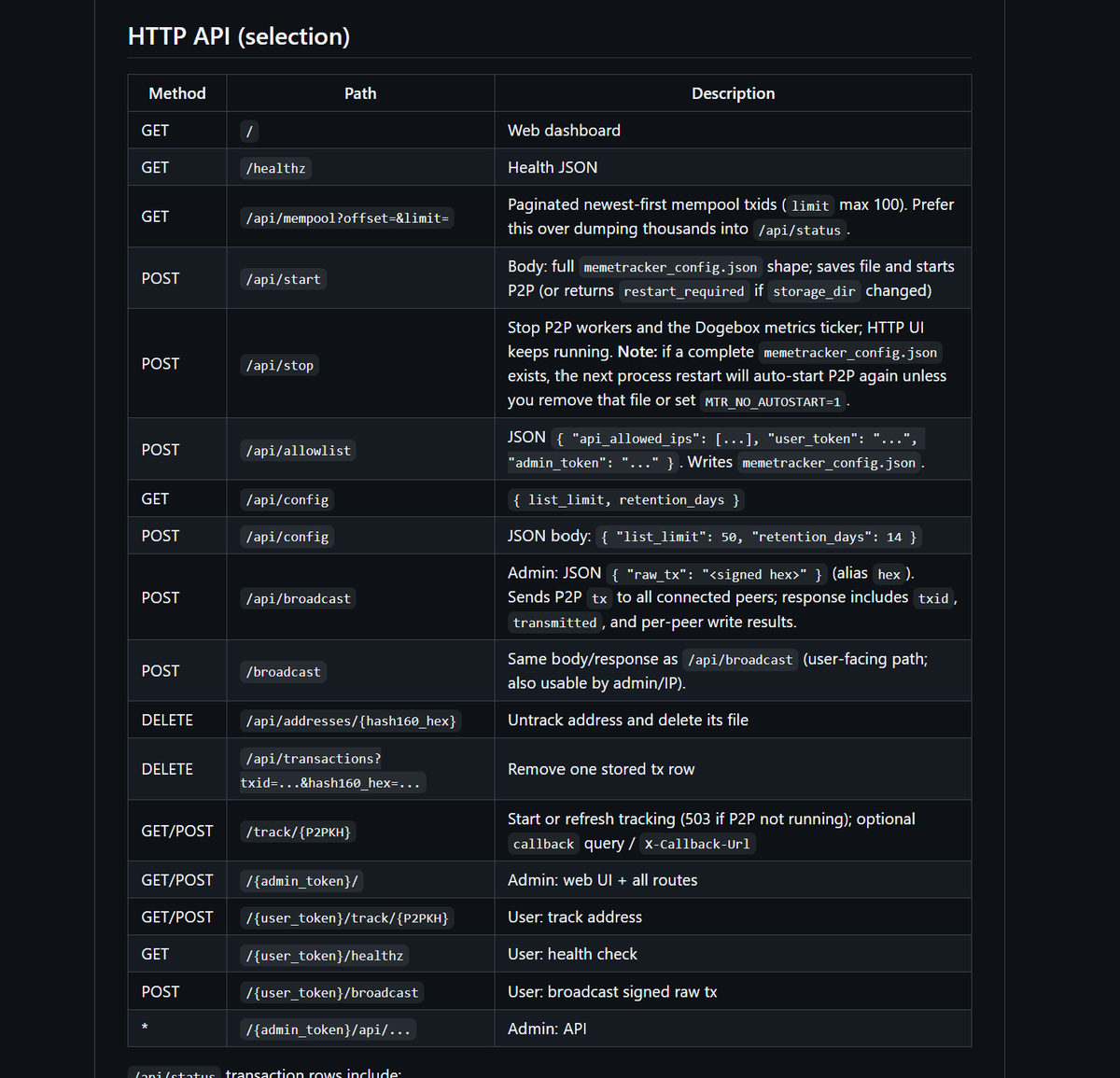The width and height of the screenshot is (1120, 1078).
Task: Click 'Admin: web UI + all routes'
Action: (x=602, y=880)
